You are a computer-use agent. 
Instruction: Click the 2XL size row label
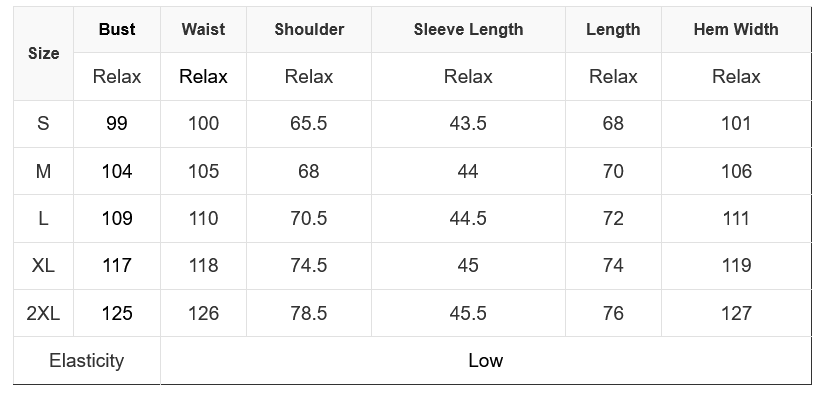[43, 313]
